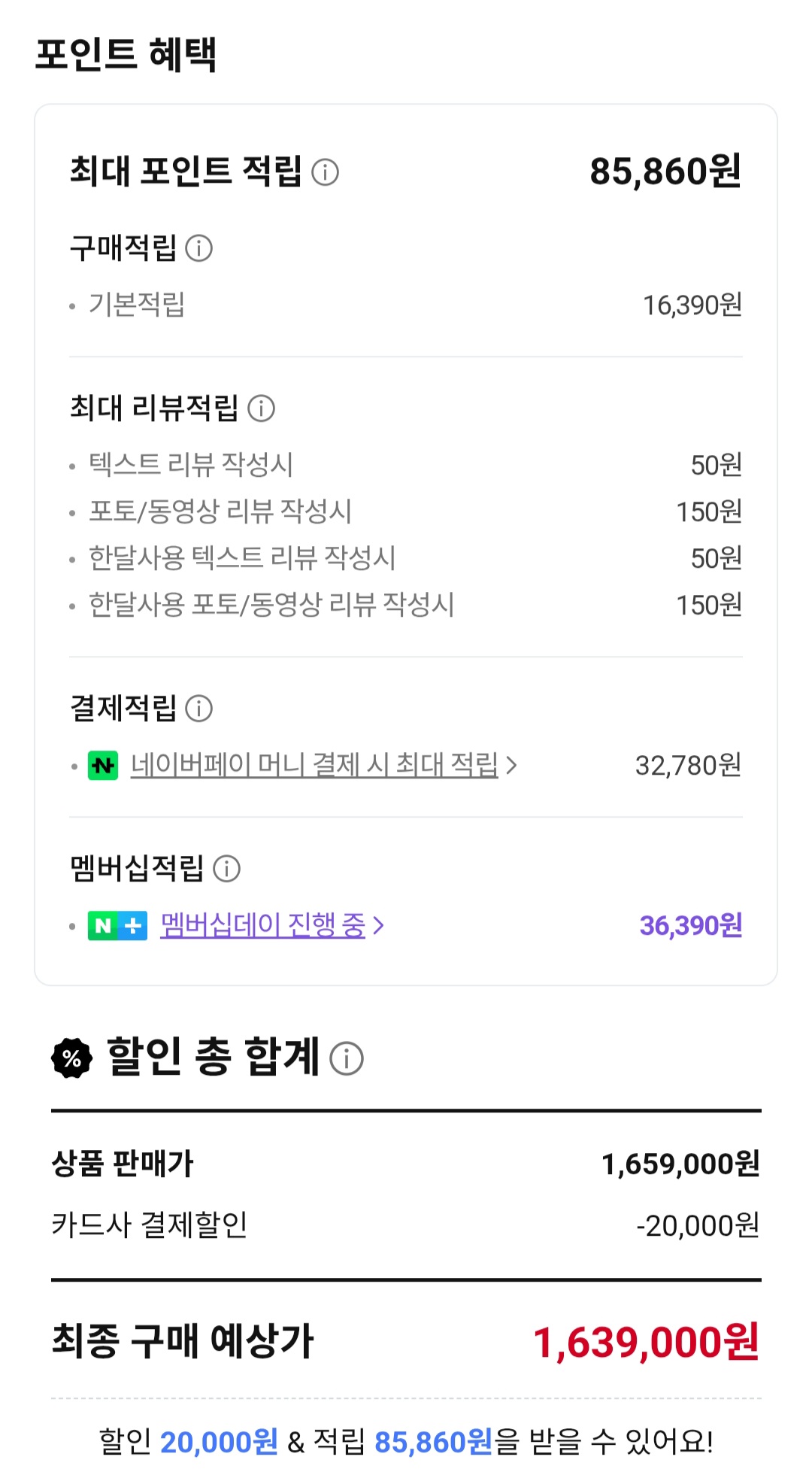
Task: Open the 멤버십데이 진행 중 link
Action: (262, 925)
